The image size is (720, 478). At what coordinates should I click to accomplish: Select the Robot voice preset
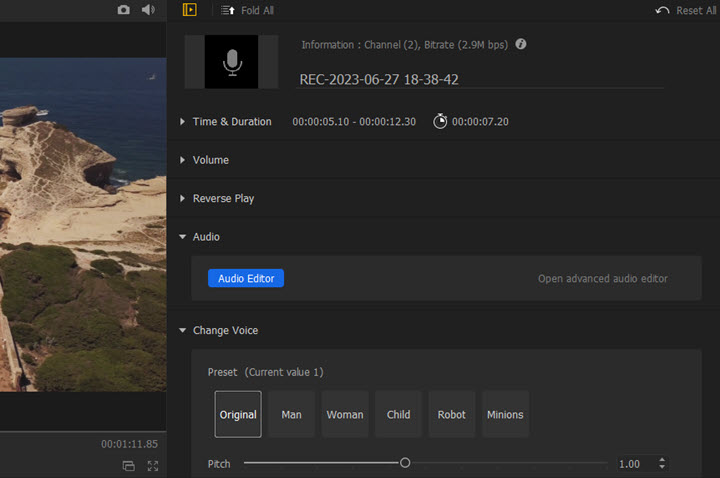coord(451,414)
